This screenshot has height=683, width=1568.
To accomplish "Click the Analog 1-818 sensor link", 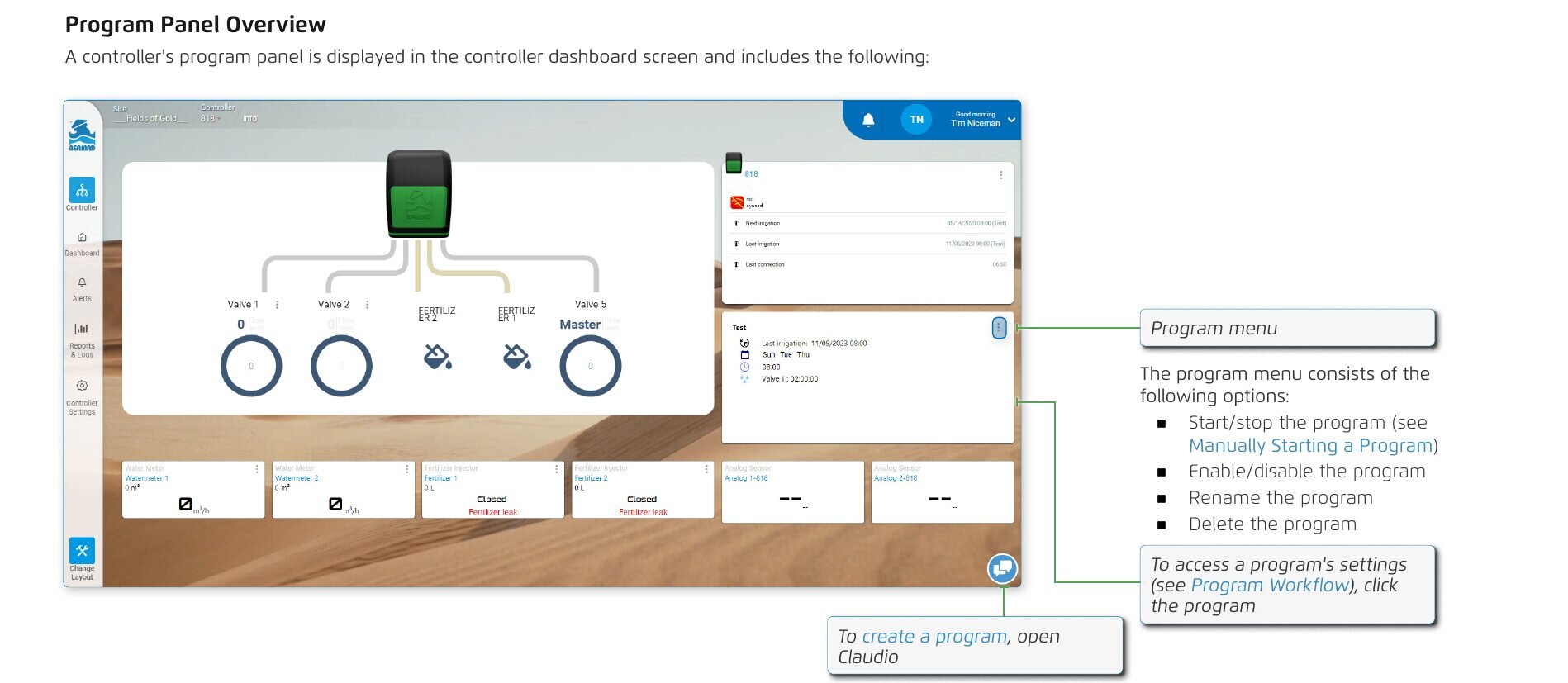I will point(746,478).
